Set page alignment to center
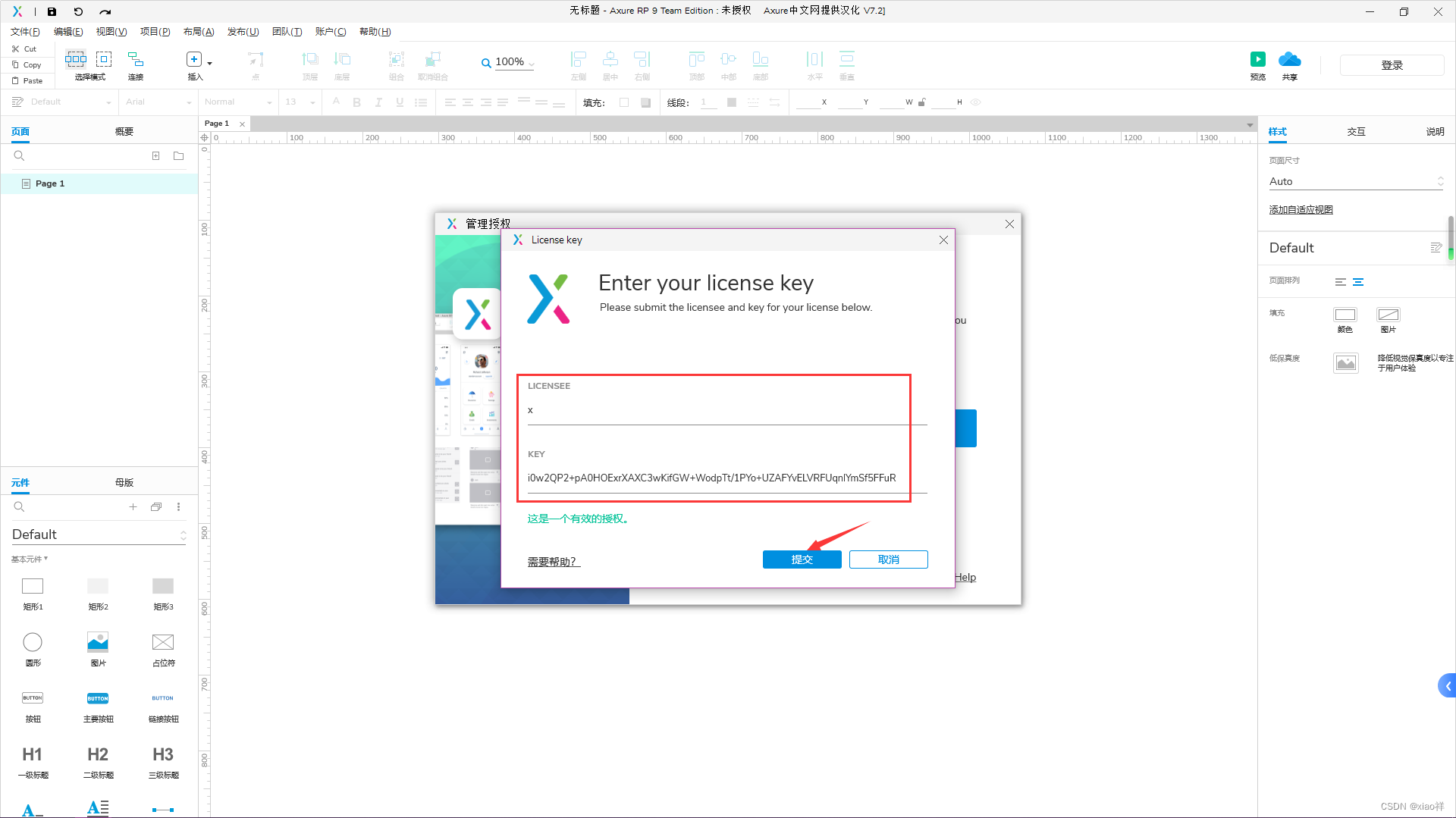1456x818 pixels. coord(1358,282)
